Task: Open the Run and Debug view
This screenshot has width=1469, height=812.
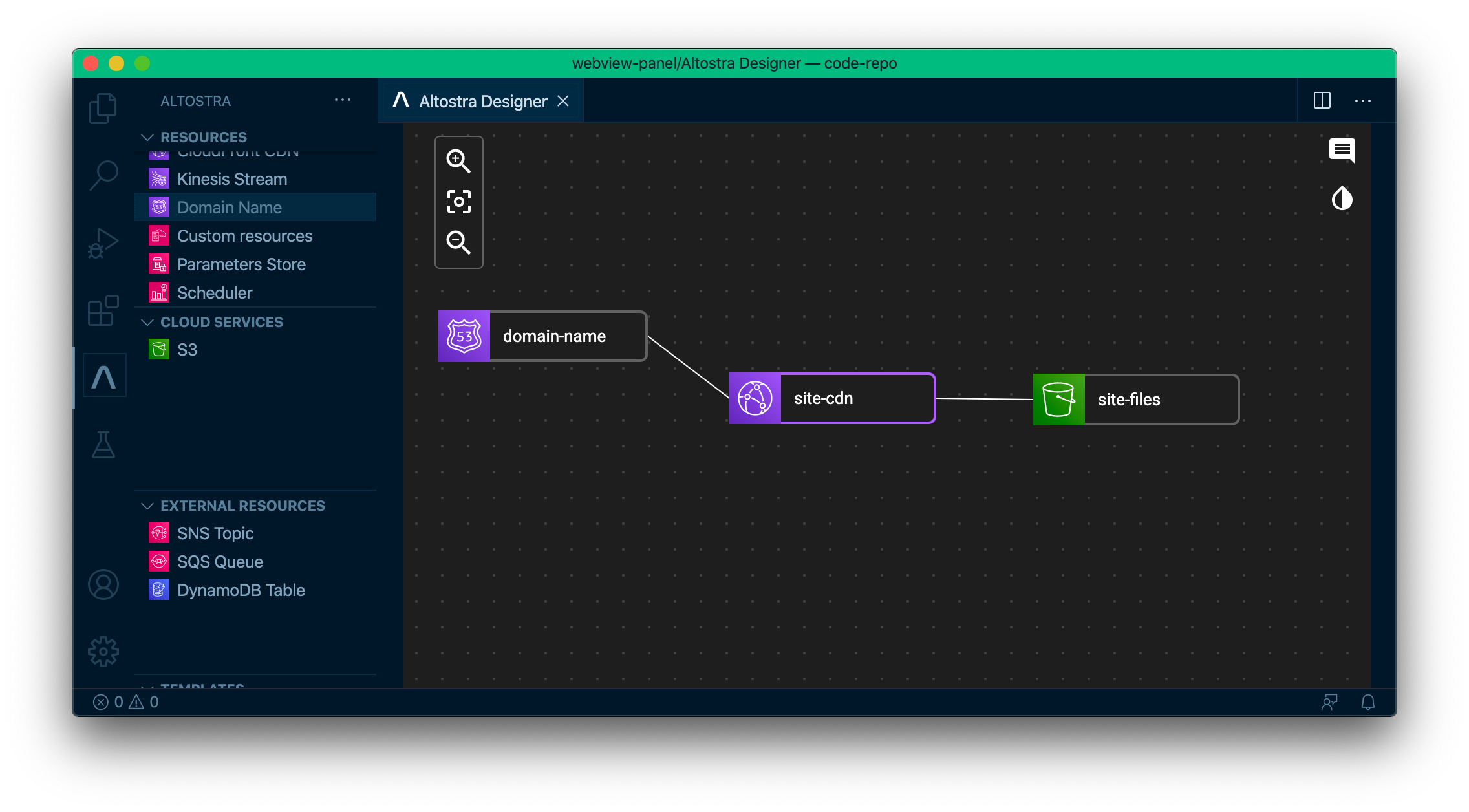Action: (103, 243)
